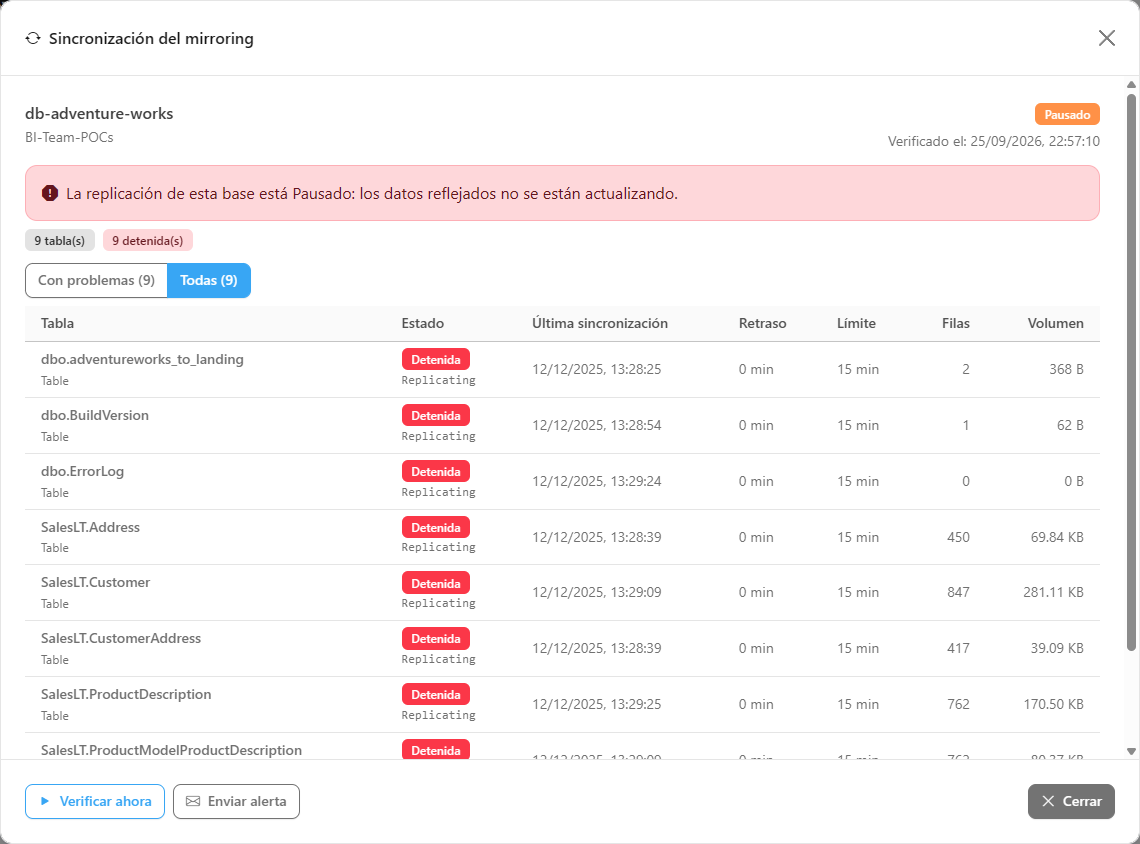Screen dimensions: 1140x844
Task: Click the Detenida badge for dbo.ErrorLog
Action: pyautogui.click(x=436, y=472)
